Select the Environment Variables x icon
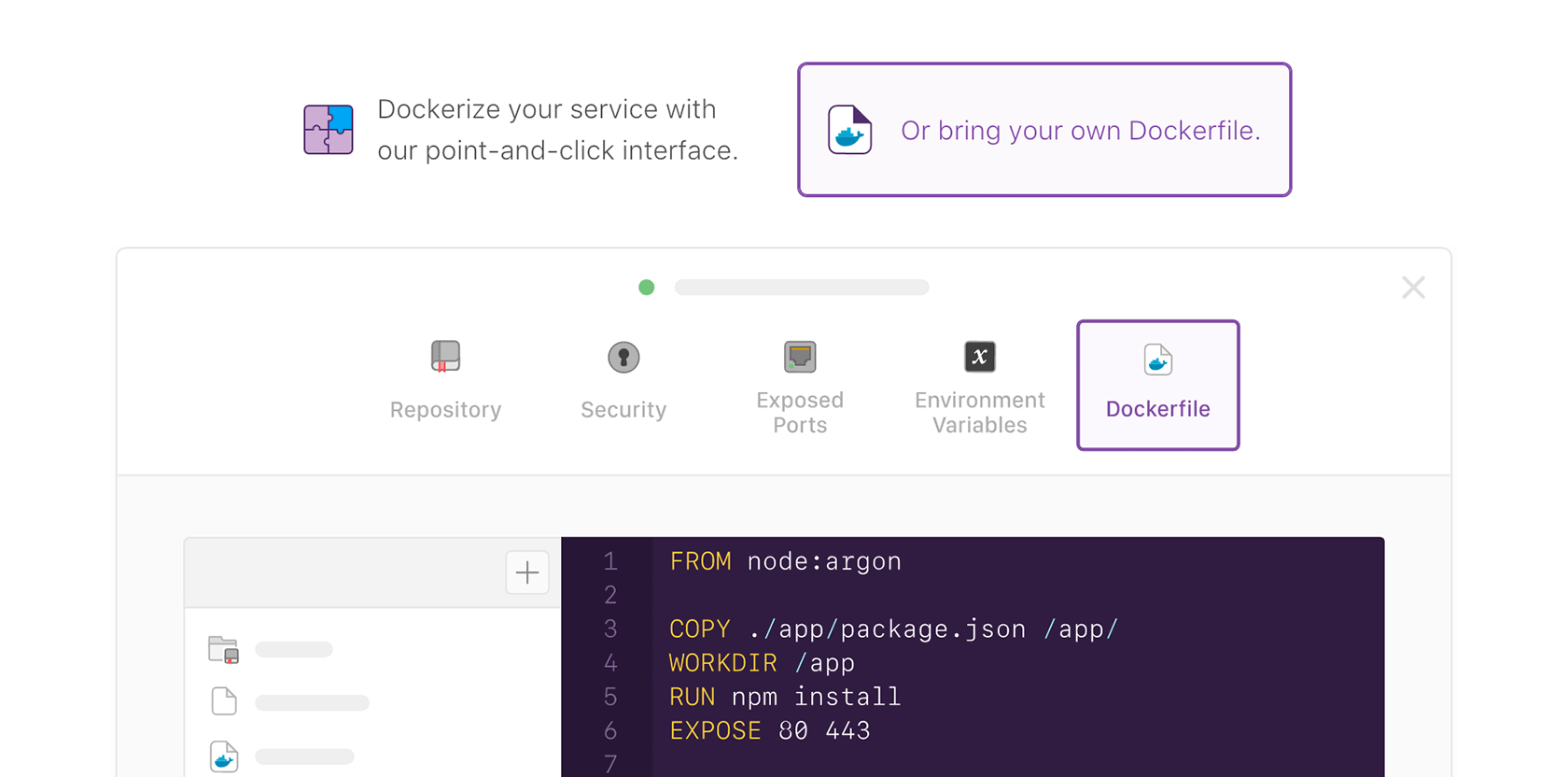The height and width of the screenshot is (777, 1568). click(x=979, y=357)
